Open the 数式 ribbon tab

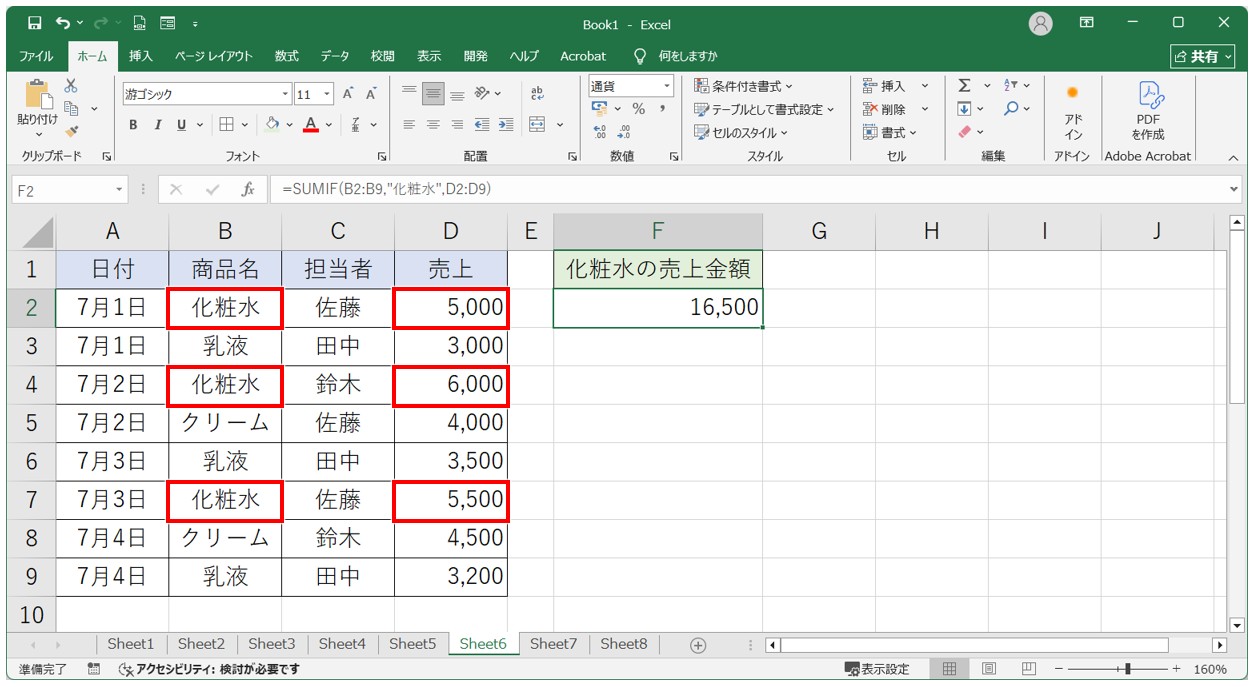click(287, 56)
